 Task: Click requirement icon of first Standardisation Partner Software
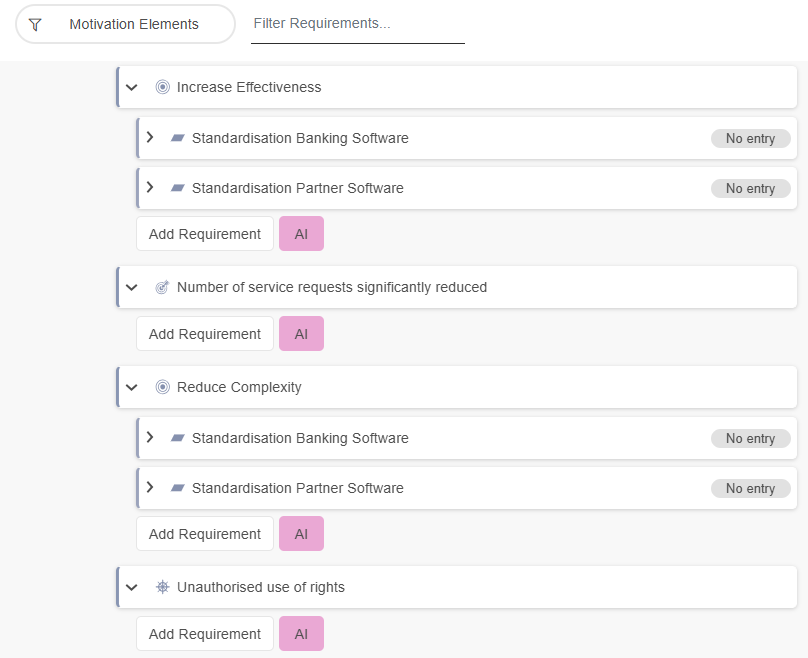tap(178, 188)
